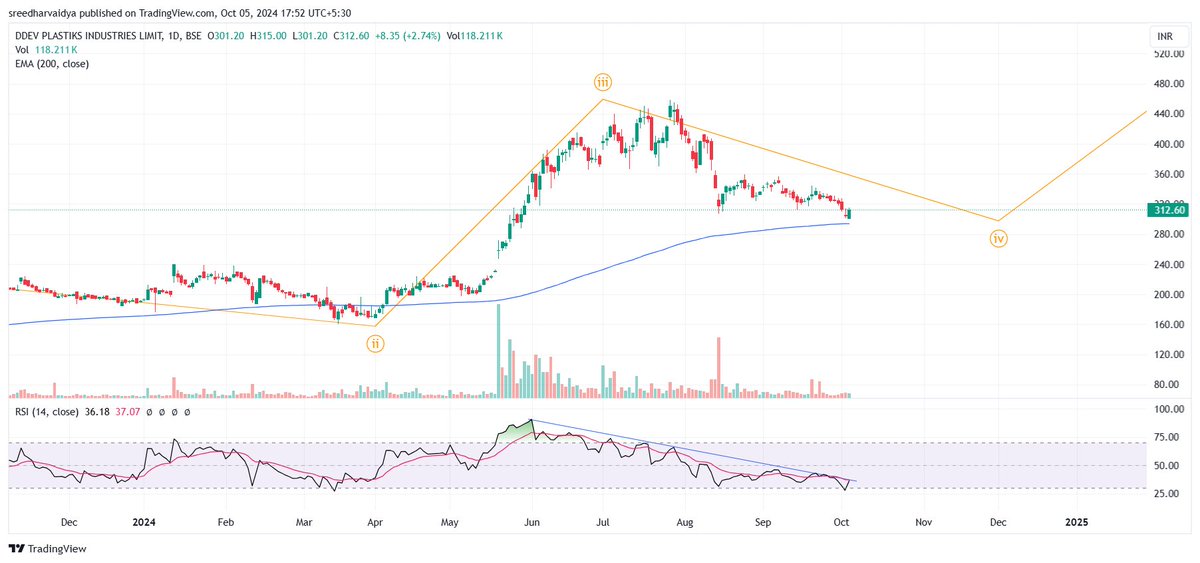Screen dimensions: 1200x563
Task: Select the wave label iii at the chart peak
Action: click(602, 81)
